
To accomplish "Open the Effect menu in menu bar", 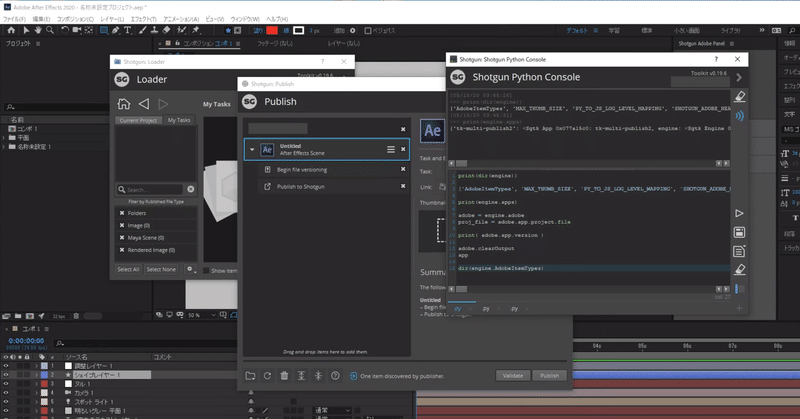I will 142,19.
